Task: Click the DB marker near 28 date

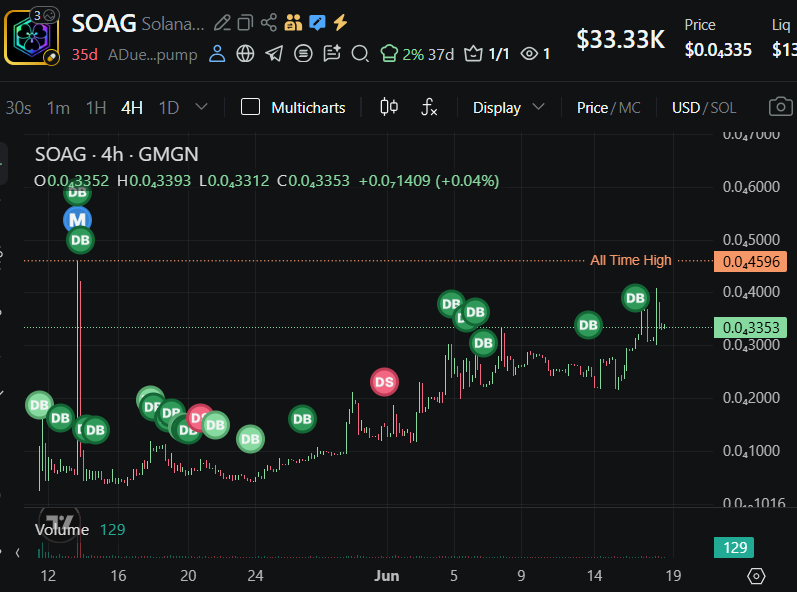Action: point(302,419)
